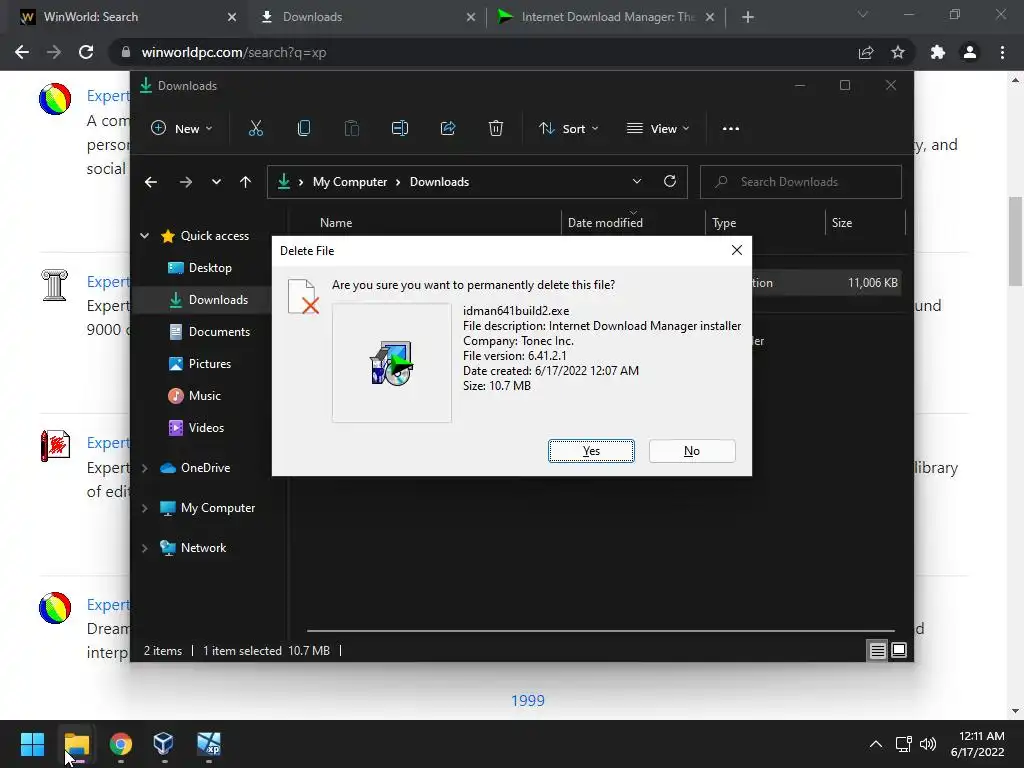Select Downloads in the sidebar
Screen dimensions: 1024x768
pos(218,300)
